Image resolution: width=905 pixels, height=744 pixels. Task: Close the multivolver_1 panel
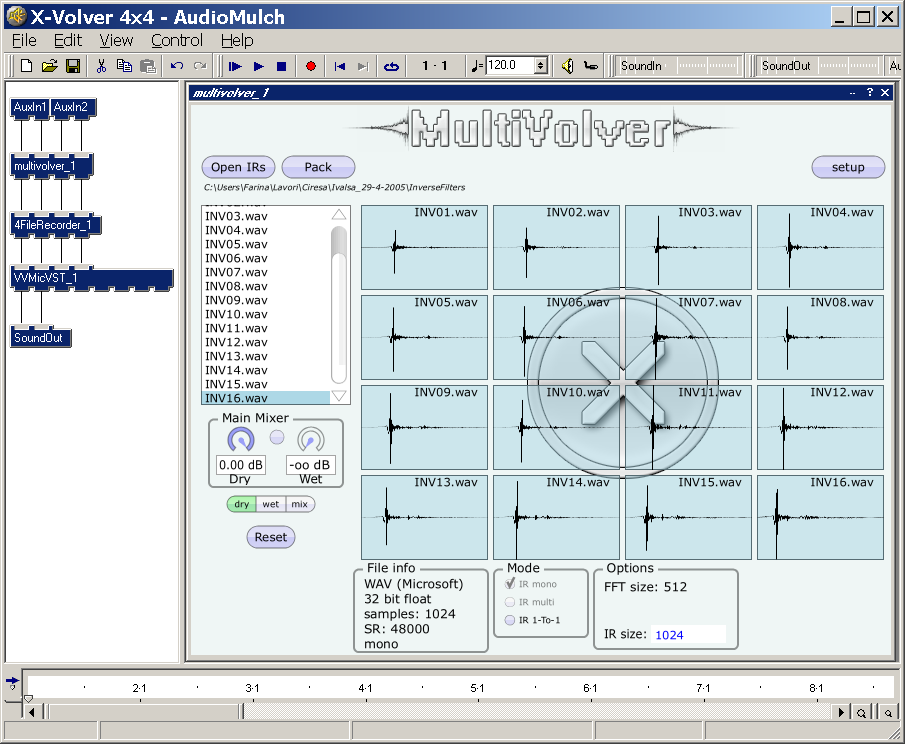tap(885, 92)
